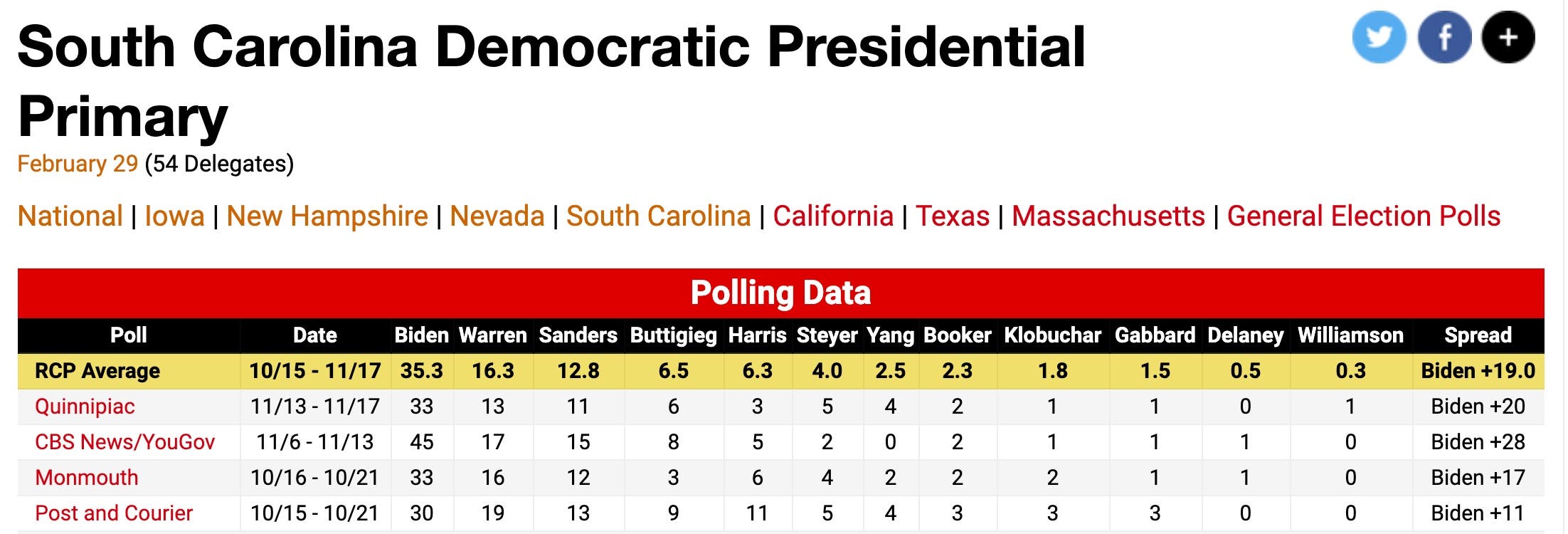Viewport: 1568px width, 534px height.
Task: Select the RCP Average row label
Action: (x=97, y=371)
